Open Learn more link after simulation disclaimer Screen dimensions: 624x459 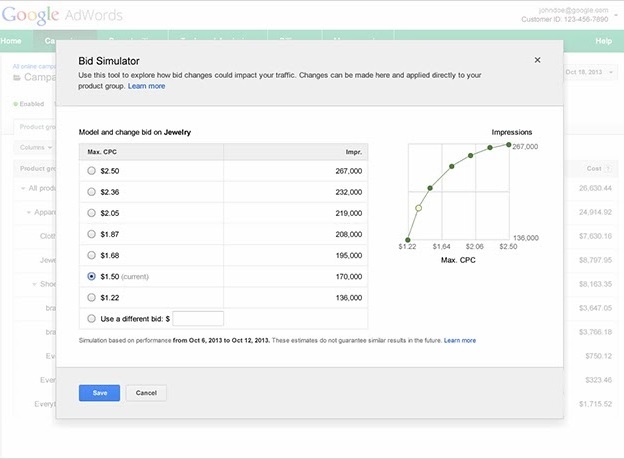click(x=460, y=340)
